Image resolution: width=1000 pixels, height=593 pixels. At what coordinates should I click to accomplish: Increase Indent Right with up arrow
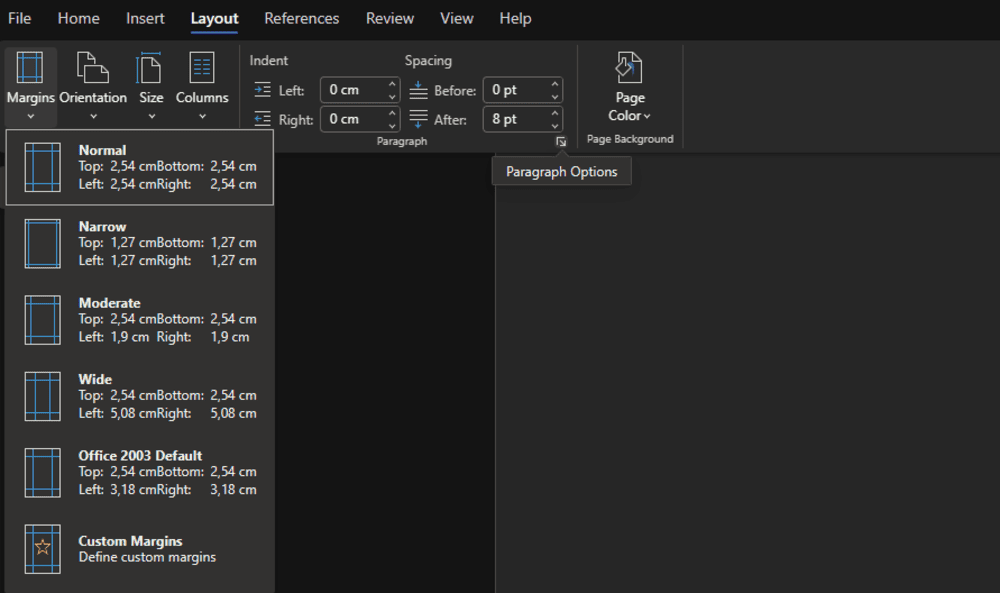coord(392,113)
